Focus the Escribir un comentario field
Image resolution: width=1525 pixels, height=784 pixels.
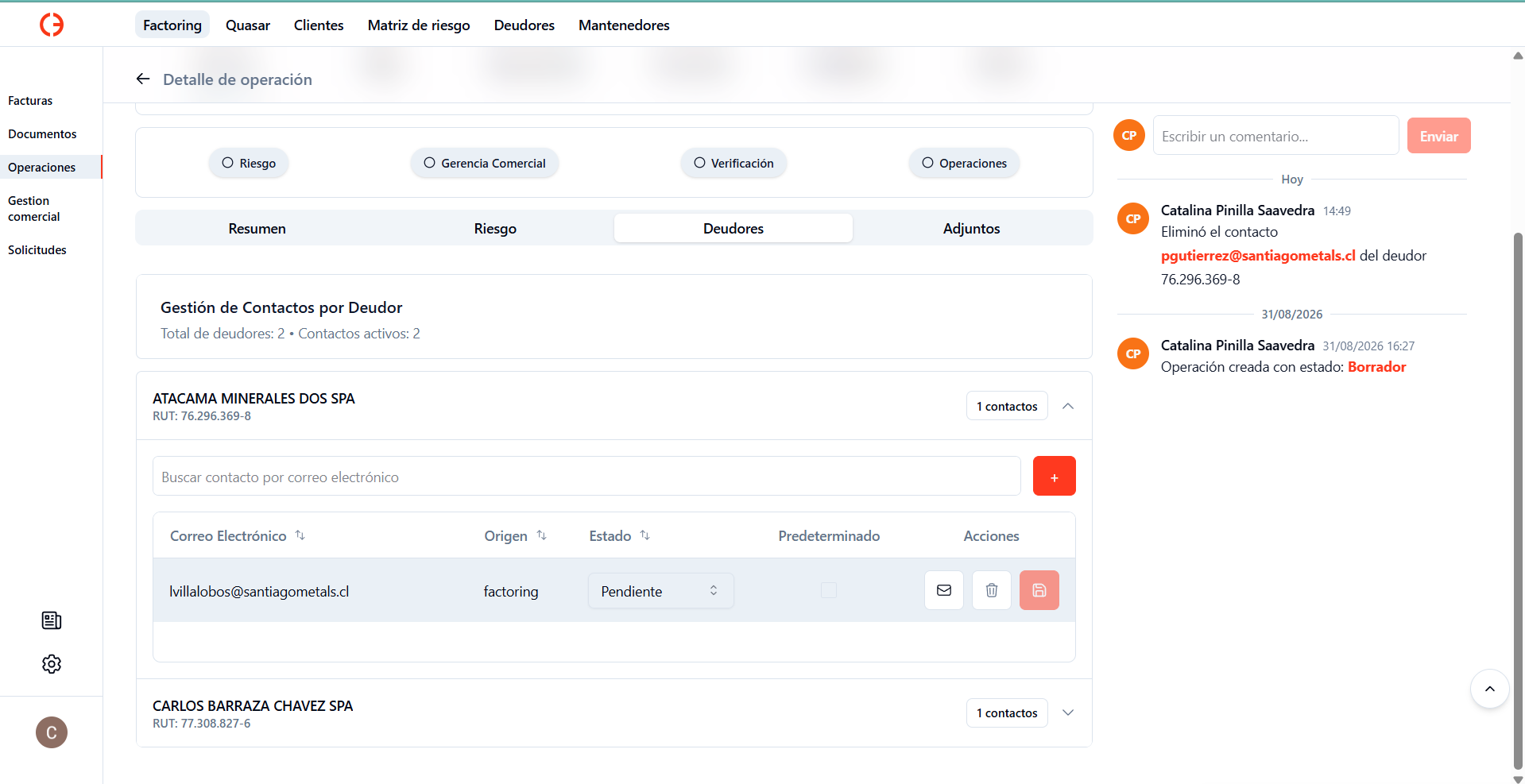(1275, 136)
